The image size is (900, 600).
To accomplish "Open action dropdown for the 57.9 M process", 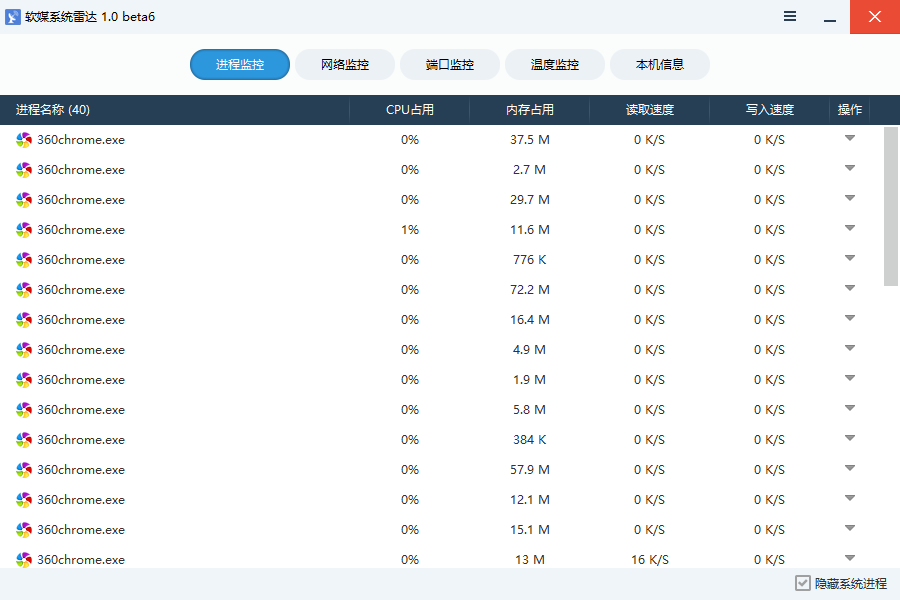I will [x=850, y=468].
